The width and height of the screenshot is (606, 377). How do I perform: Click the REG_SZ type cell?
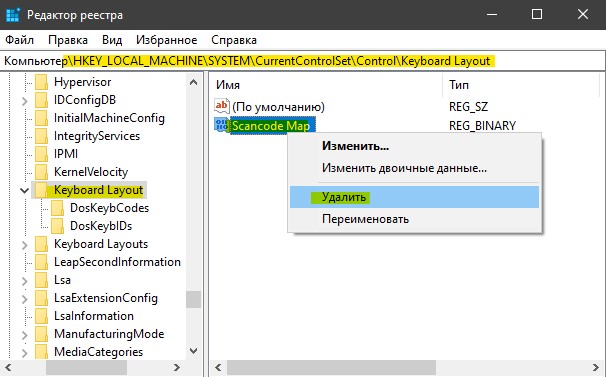pyautogui.click(x=468, y=107)
